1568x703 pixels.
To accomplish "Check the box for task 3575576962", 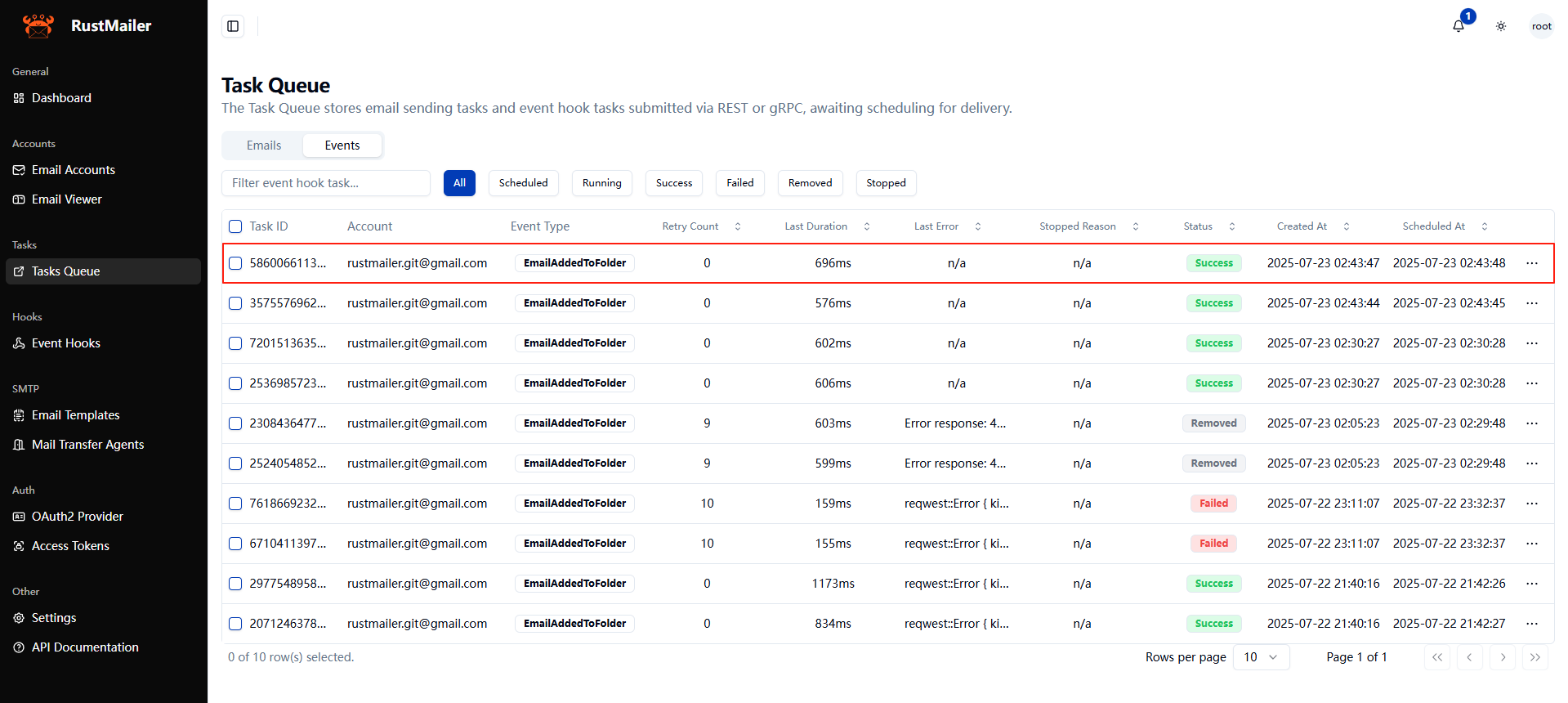I will pos(235,303).
